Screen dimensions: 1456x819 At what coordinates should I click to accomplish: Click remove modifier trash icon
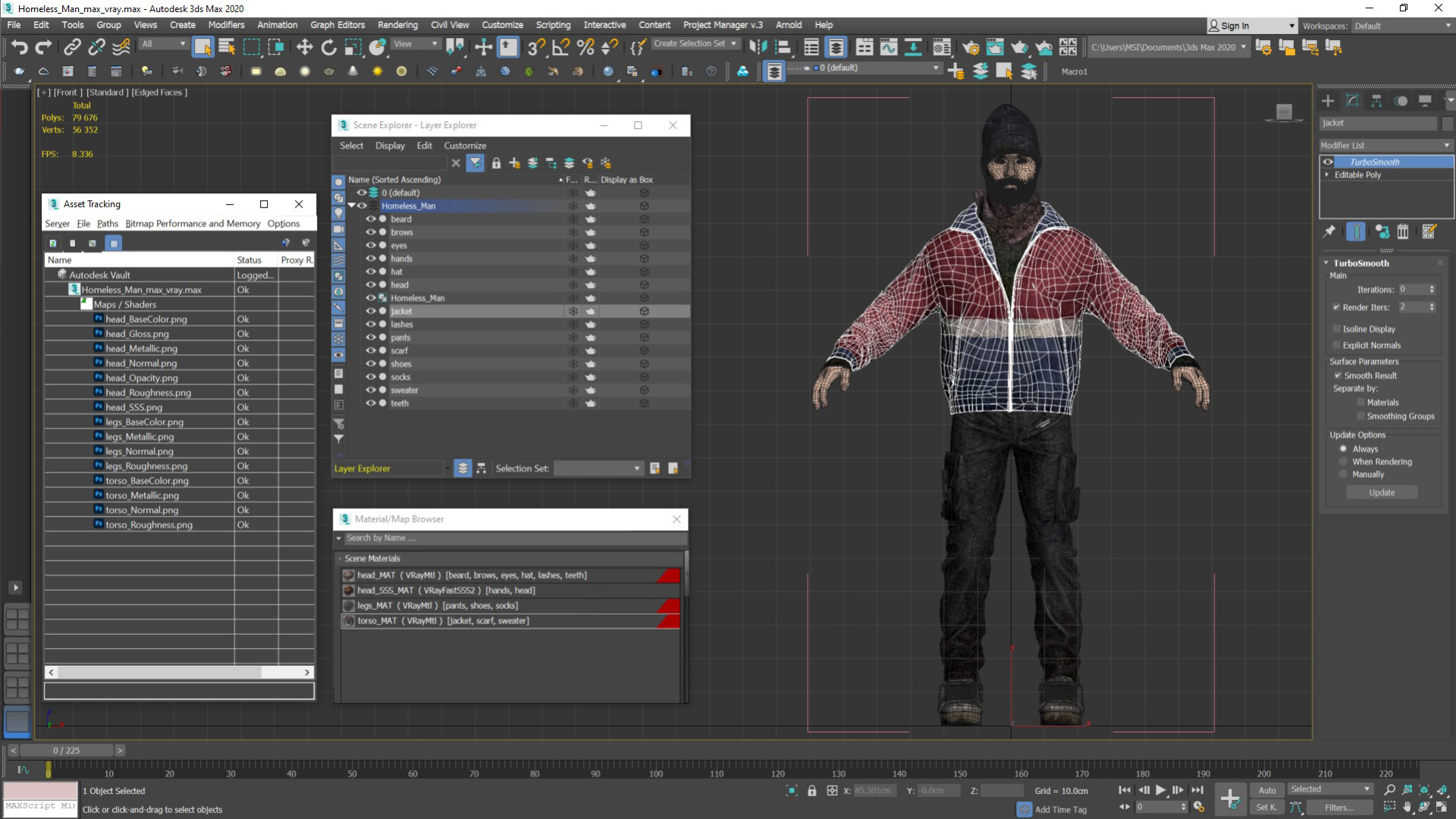[x=1403, y=232]
